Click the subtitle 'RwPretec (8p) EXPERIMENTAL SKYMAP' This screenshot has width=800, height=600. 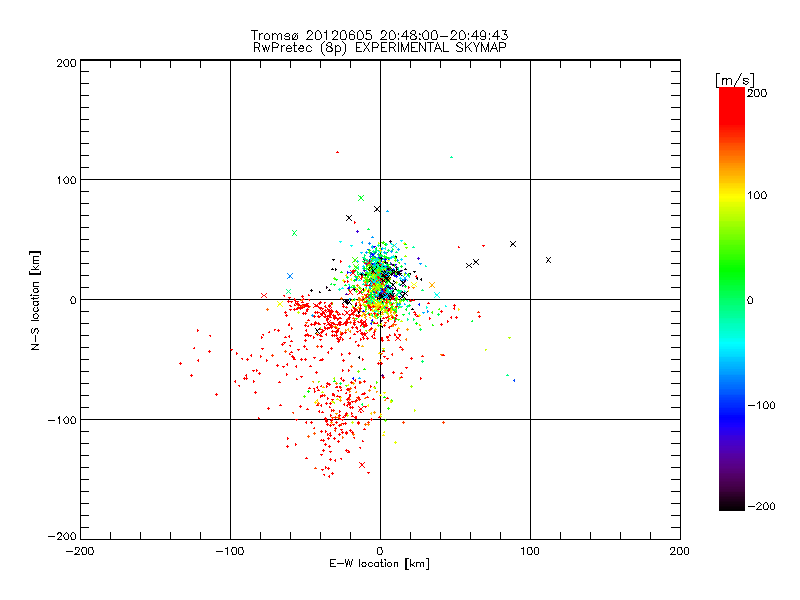point(380,48)
